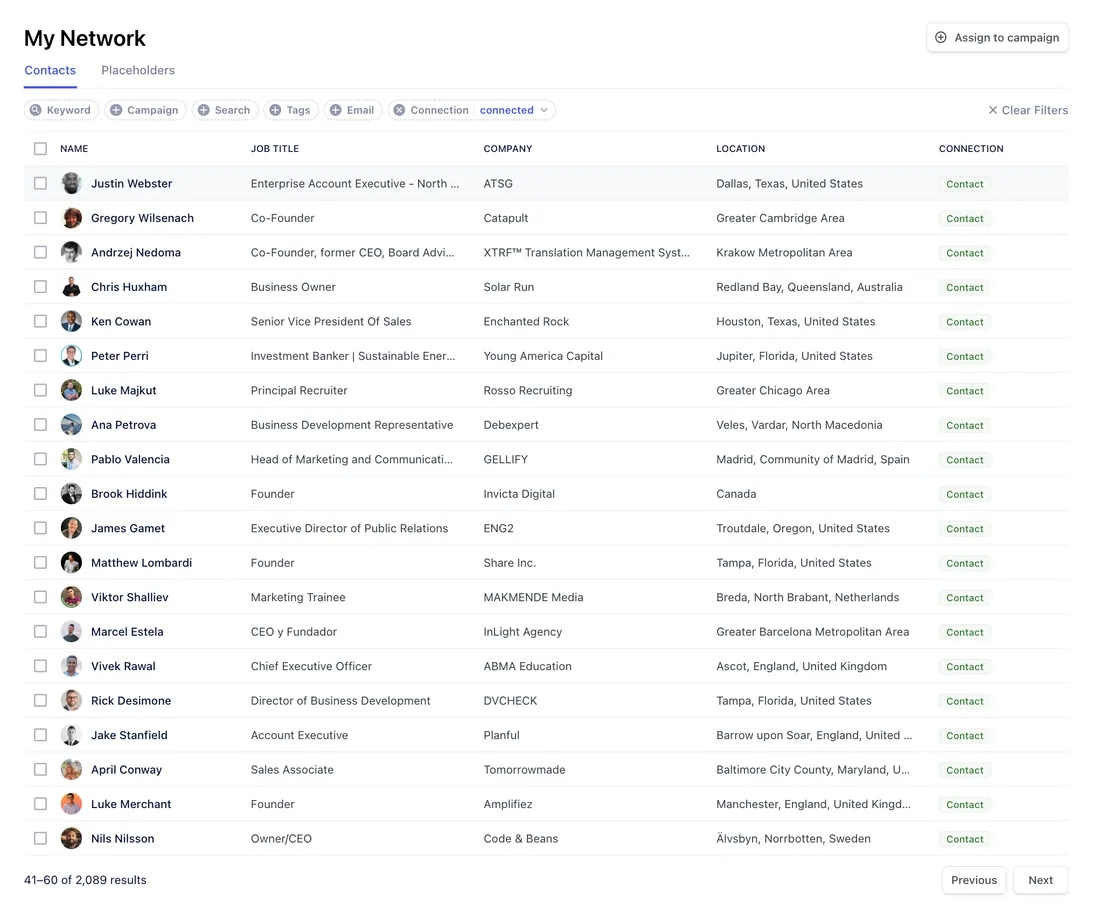Image resolution: width=1100 pixels, height=918 pixels.
Task: Click Assign to campaign button
Action: click(997, 37)
